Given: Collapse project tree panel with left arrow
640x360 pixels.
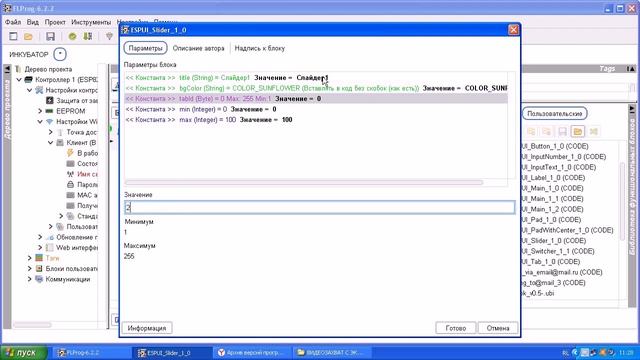Looking at the screenshot, I should (7, 69).
